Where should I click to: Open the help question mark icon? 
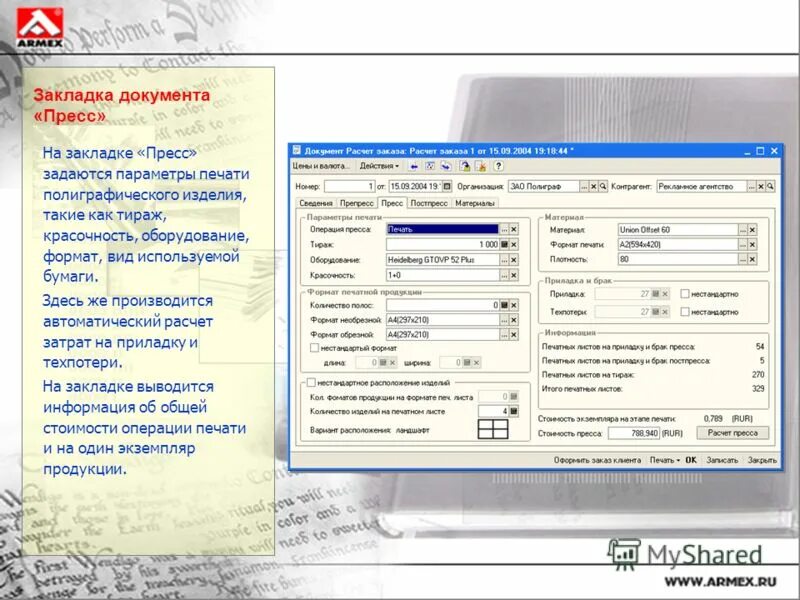tap(499, 166)
